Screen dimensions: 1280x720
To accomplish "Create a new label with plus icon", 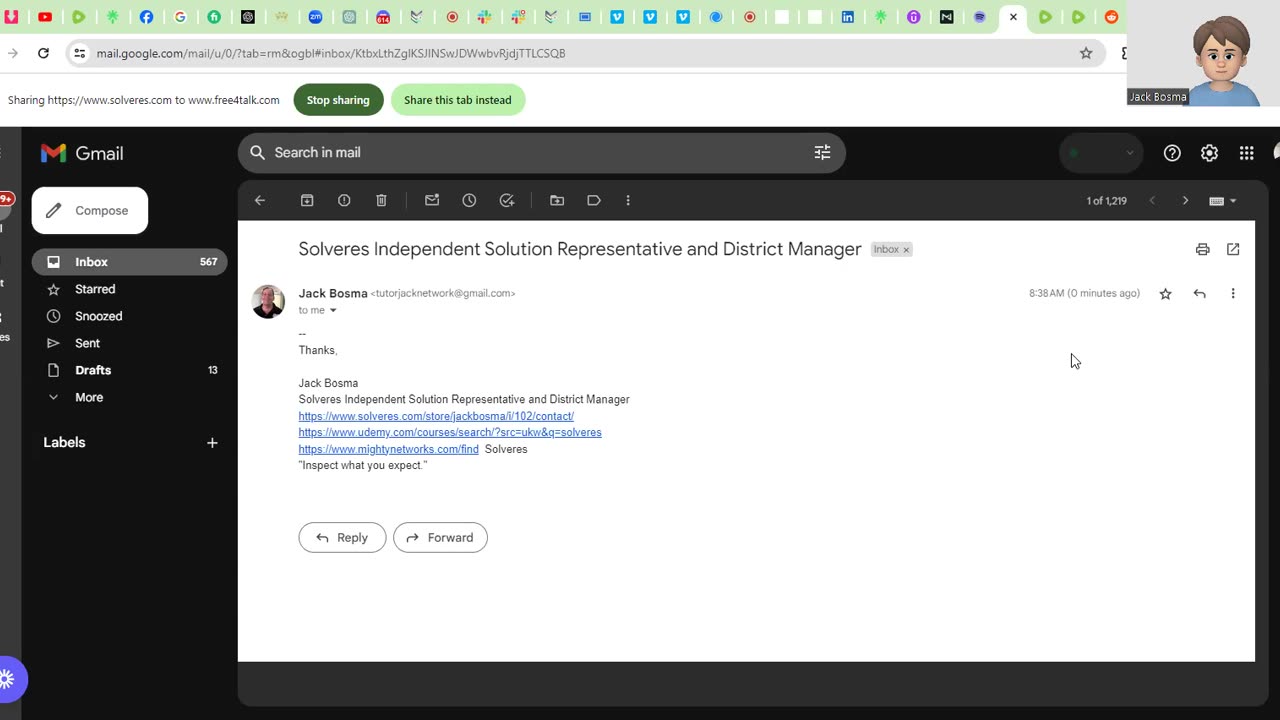I will point(212,442).
